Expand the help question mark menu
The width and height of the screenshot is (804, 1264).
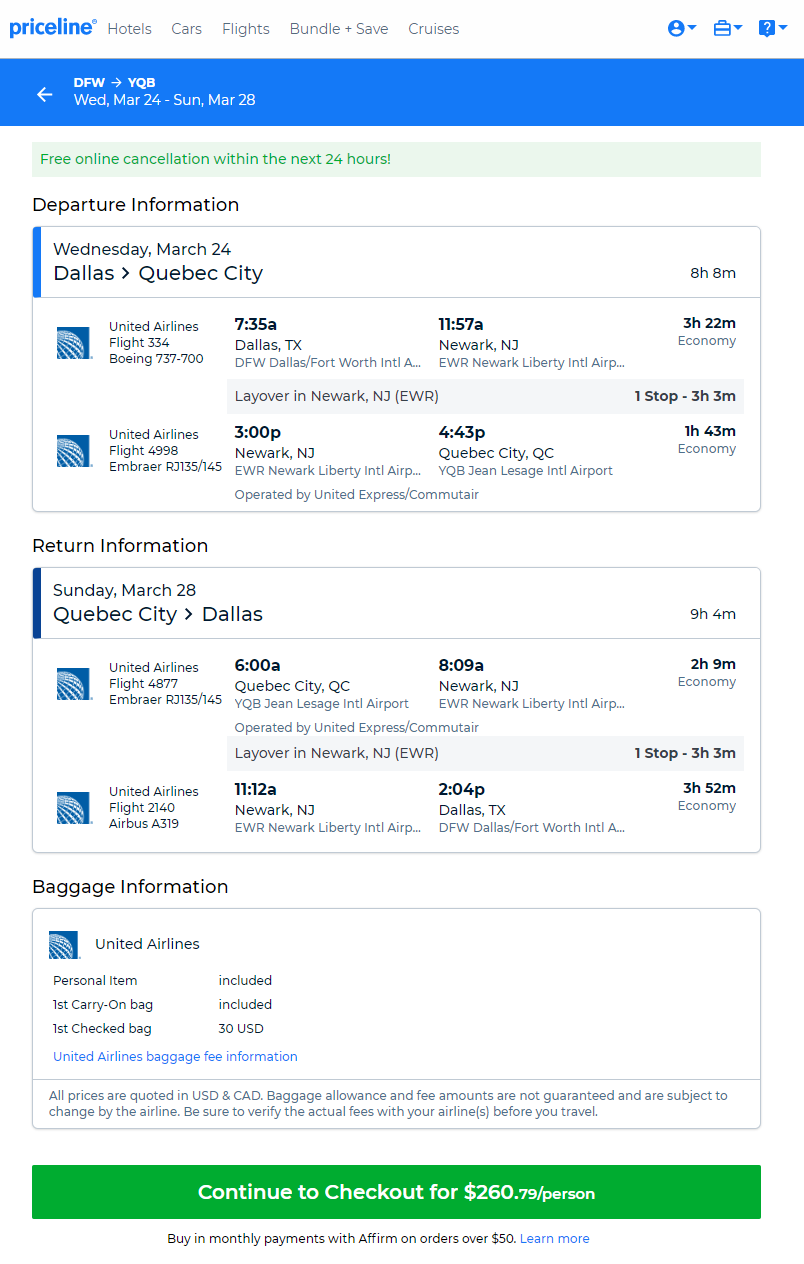[x=772, y=29]
